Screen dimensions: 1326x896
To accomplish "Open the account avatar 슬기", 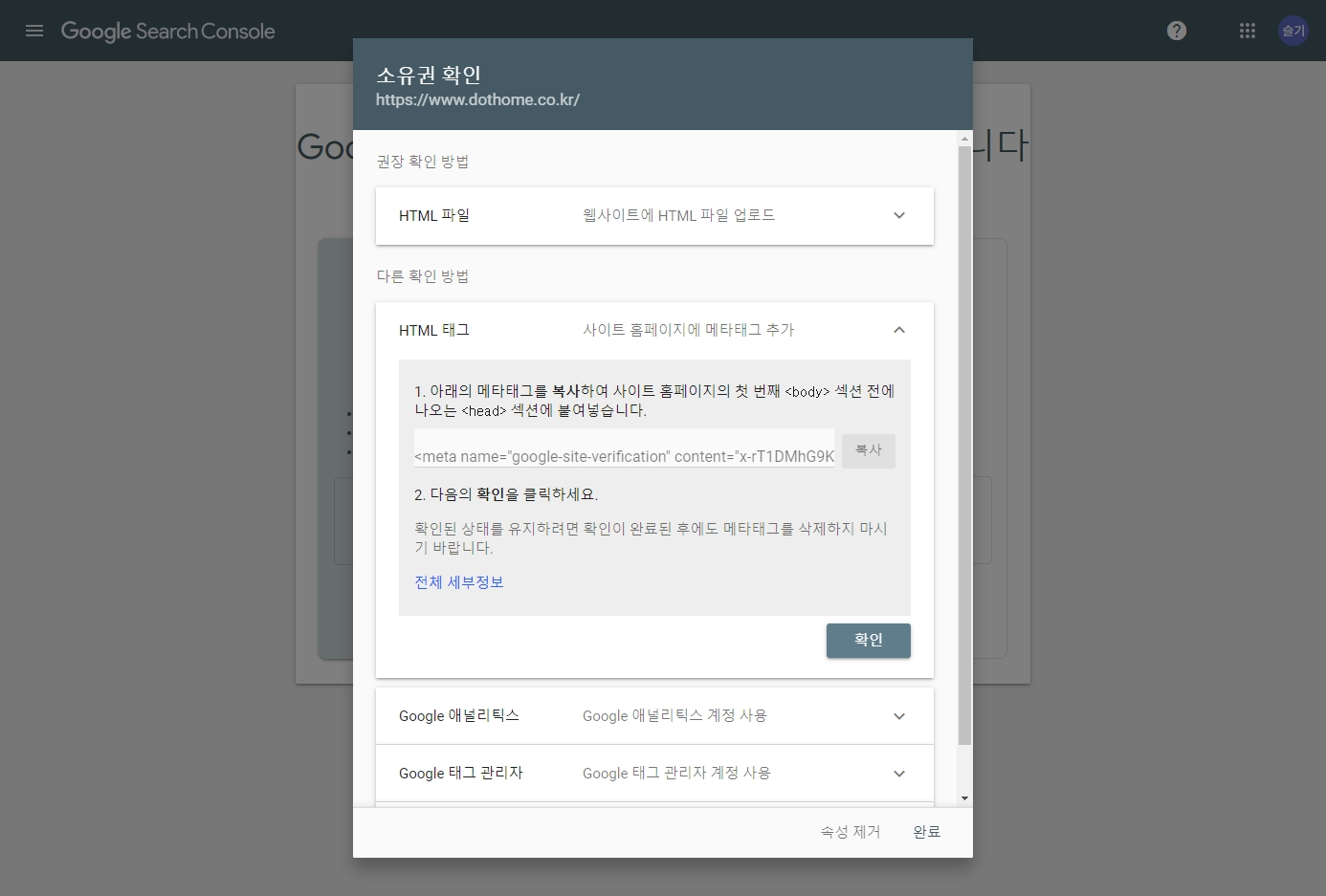I will pos(1293,31).
